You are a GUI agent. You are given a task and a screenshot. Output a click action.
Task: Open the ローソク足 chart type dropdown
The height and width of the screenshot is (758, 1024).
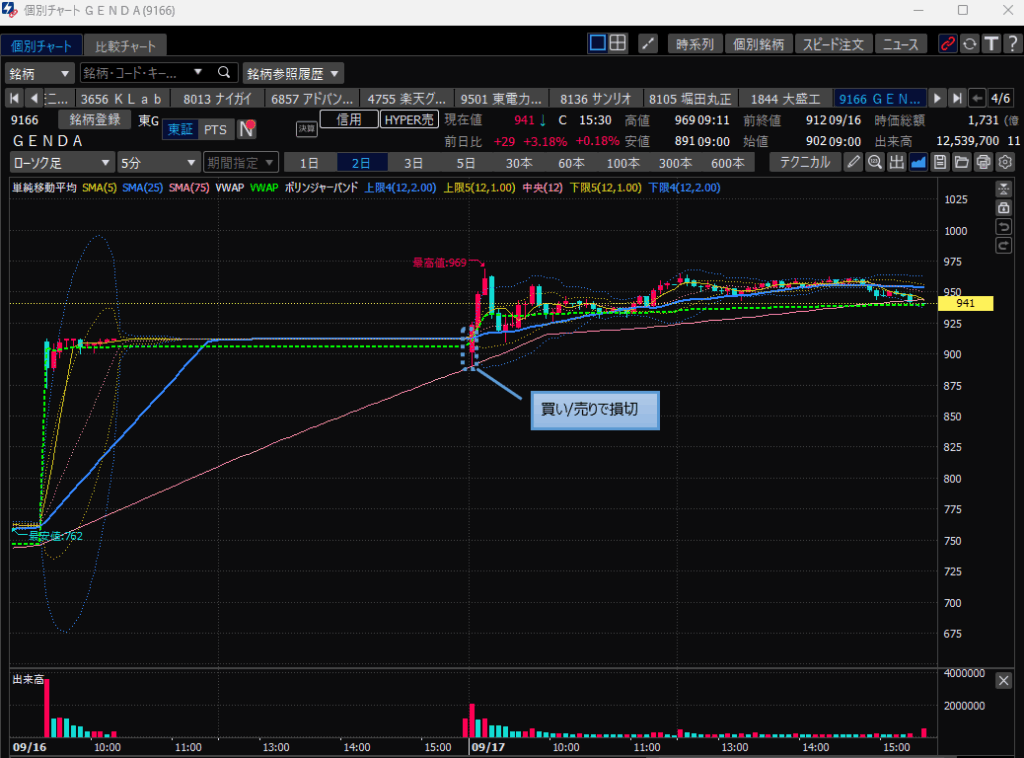point(62,163)
